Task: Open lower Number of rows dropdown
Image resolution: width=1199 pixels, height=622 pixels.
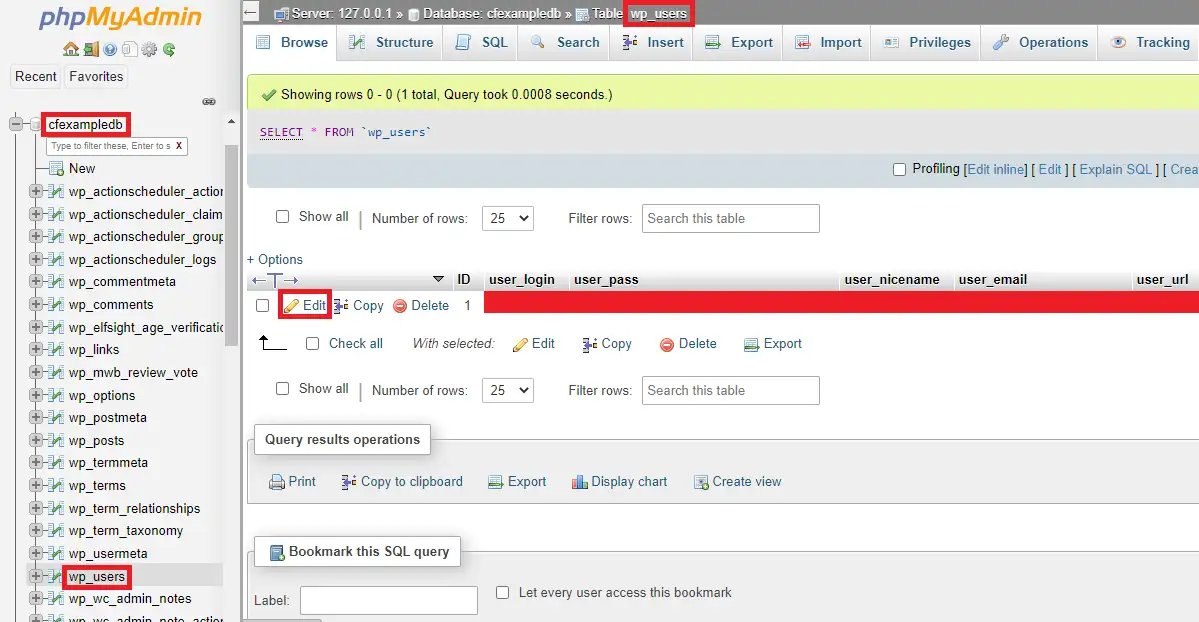Action: coord(508,390)
